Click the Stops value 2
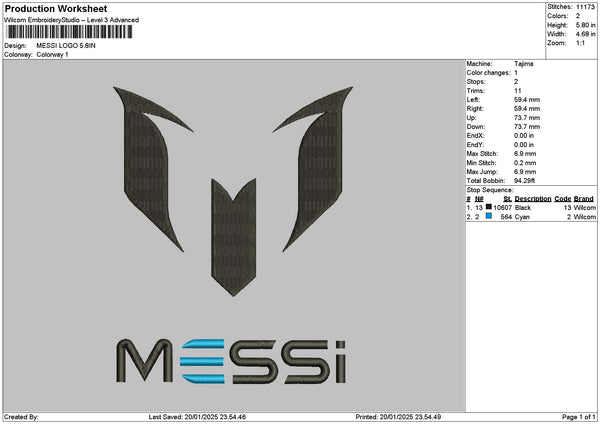 [x=516, y=82]
